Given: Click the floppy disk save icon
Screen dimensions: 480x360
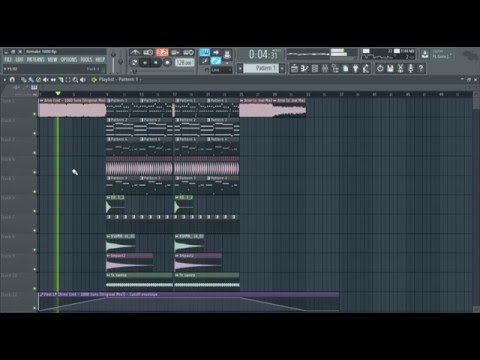Looking at the screenshot, I should (x=390, y=69).
